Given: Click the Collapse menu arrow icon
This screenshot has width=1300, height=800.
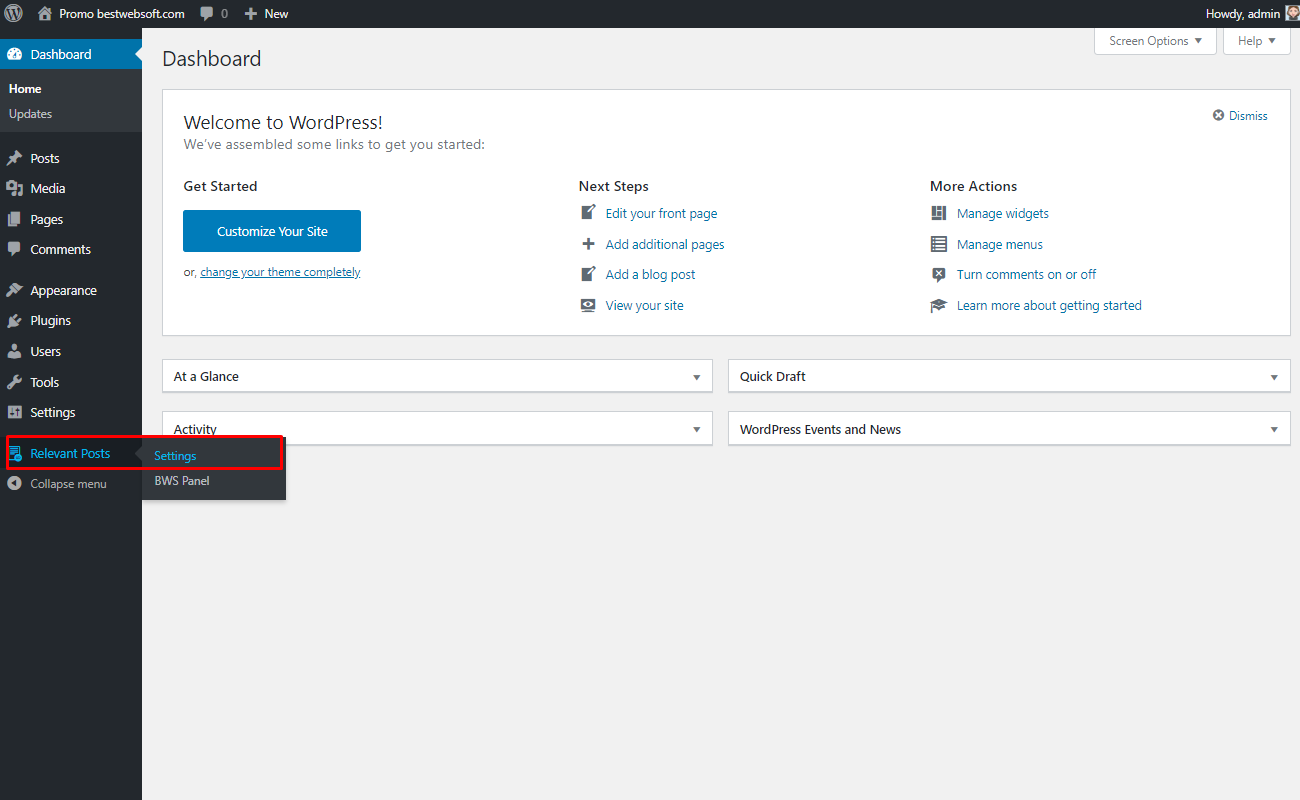Looking at the screenshot, I should click(14, 484).
